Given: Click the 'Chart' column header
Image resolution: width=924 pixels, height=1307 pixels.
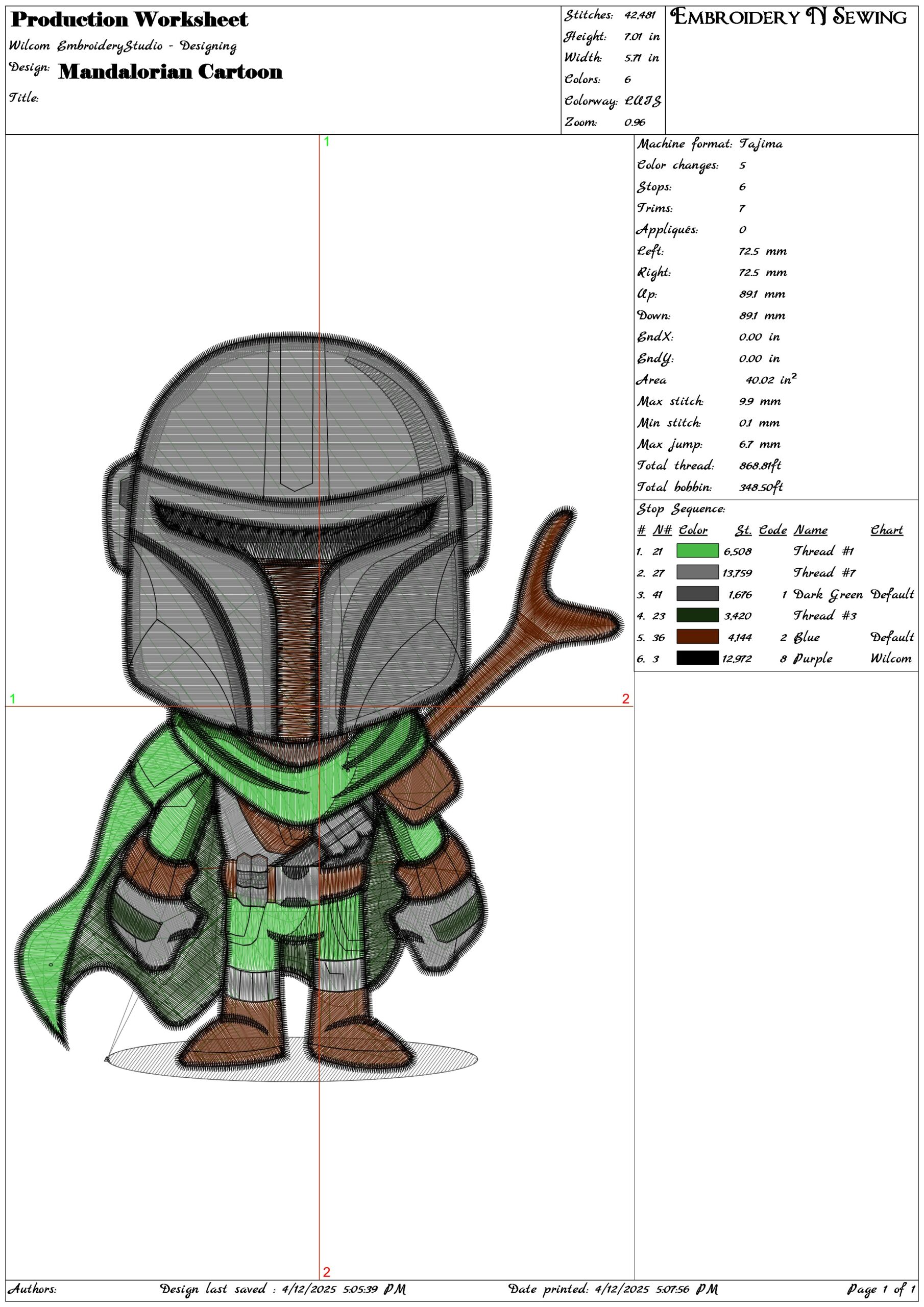Looking at the screenshot, I should point(887,530).
